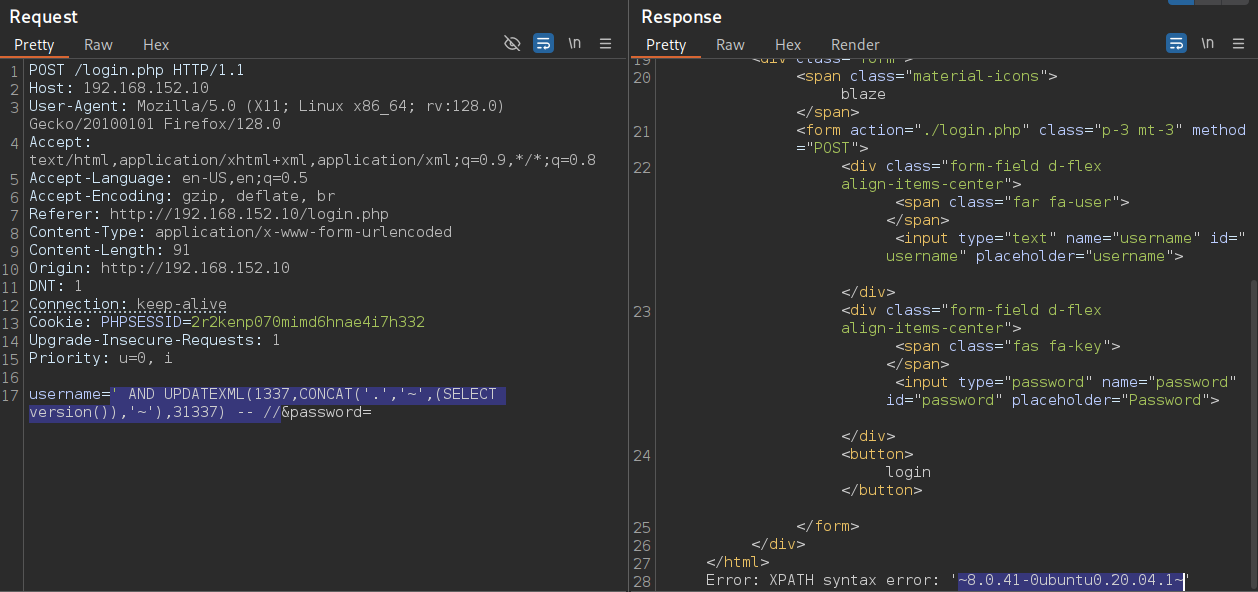Click the 'Upgrade-Insecure-Requests: 1' header
This screenshot has width=1258, height=592.
[x=154, y=340]
